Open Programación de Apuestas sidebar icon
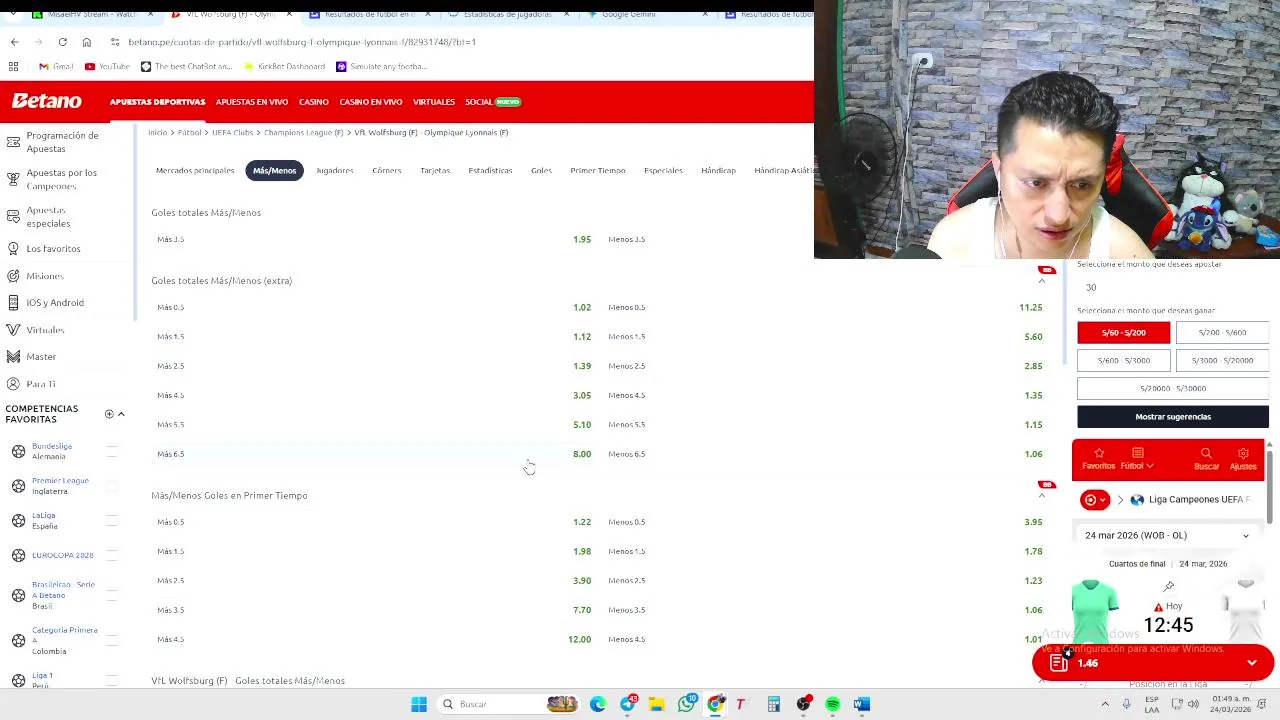This screenshot has height=720, width=1280. coord(13,141)
